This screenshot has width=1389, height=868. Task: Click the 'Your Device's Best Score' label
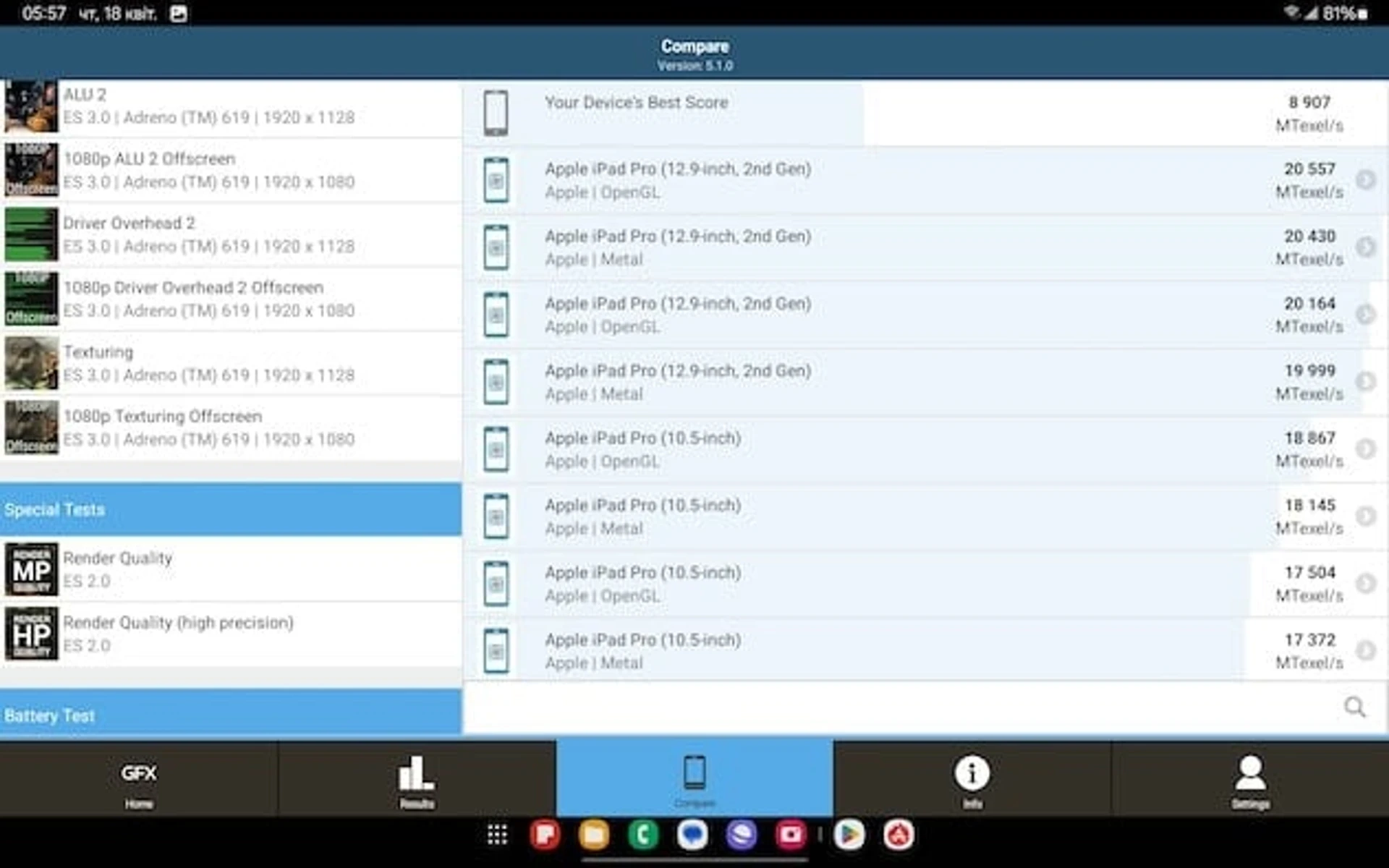(636, 103)
